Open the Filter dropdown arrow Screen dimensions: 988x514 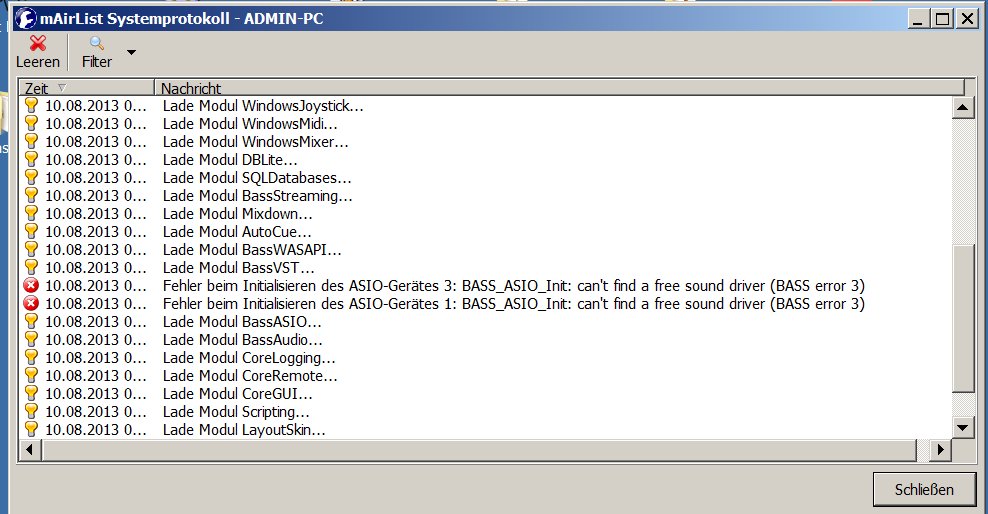(x=131, y=52)
